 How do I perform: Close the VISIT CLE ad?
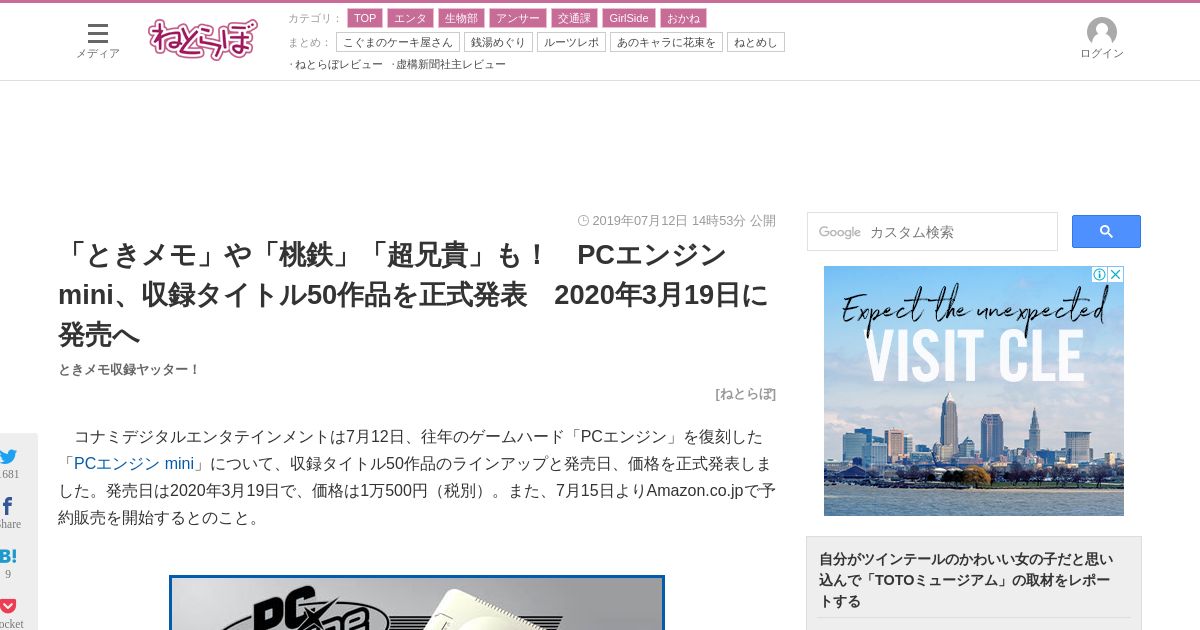(1116, 274)
